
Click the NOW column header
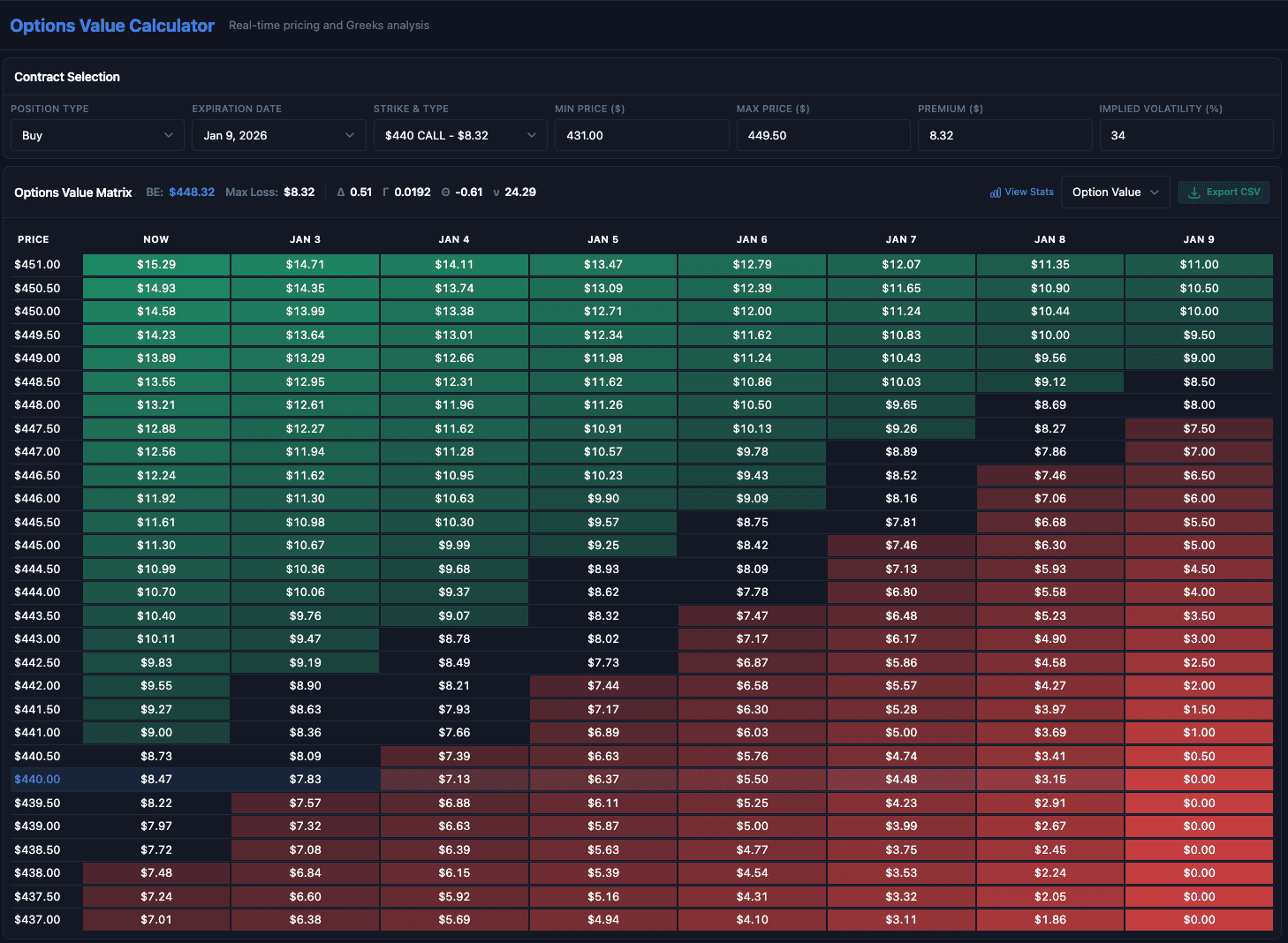(156, 239)
